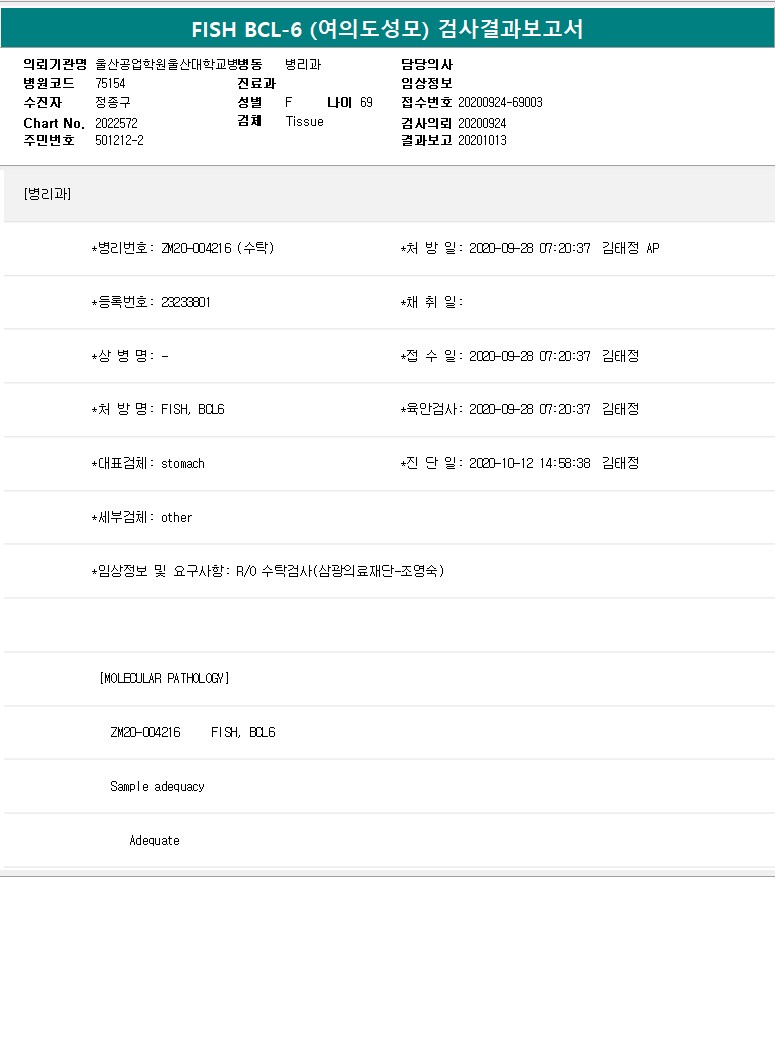Image resolution: width=775 pixels, height=1040 pixels.
Task: Select the Sample adequacy label
Action: click(x=157, y=787)
